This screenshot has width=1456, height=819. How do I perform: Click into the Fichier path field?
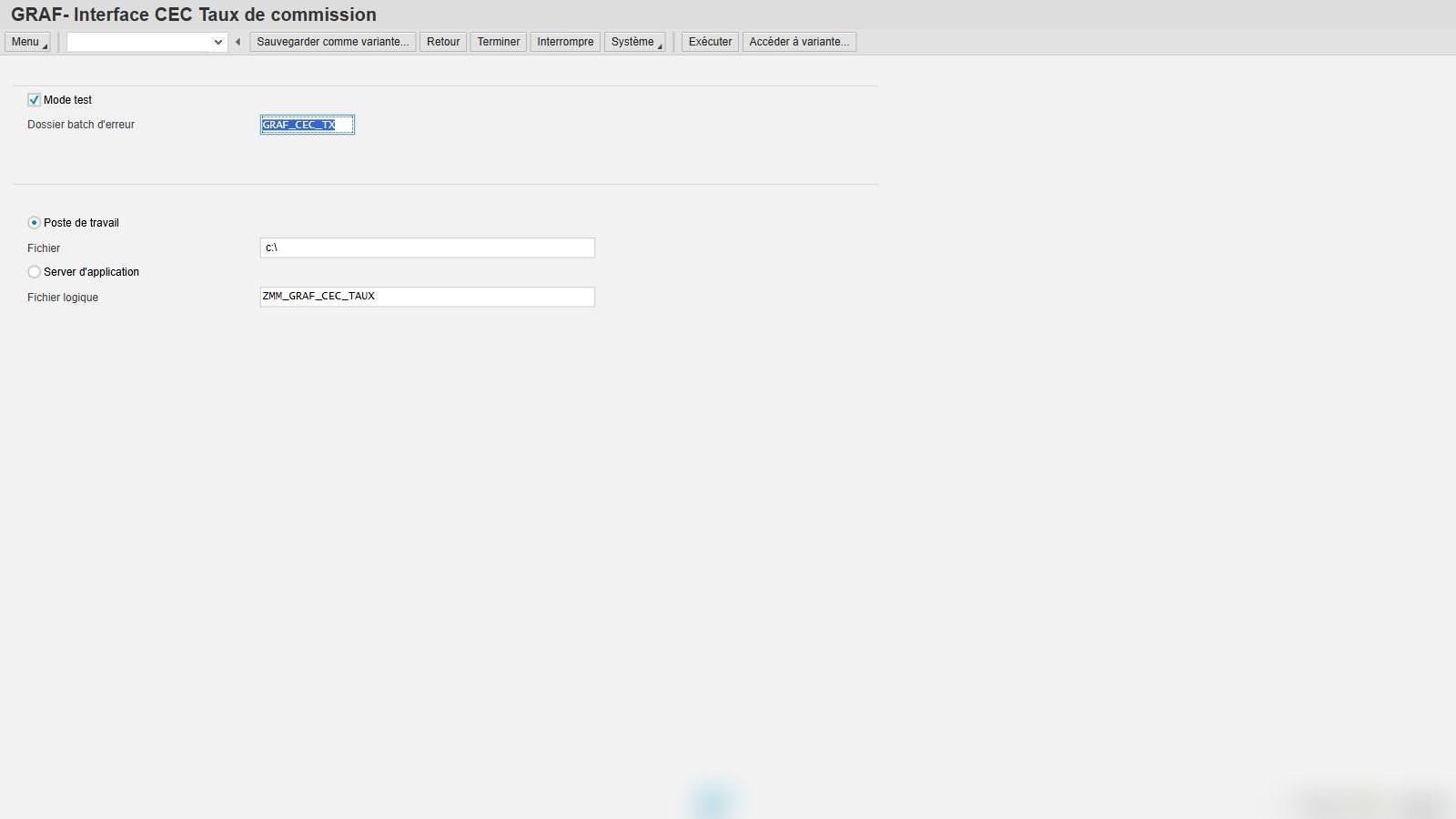pyautogui.click(x=428, y=248)
